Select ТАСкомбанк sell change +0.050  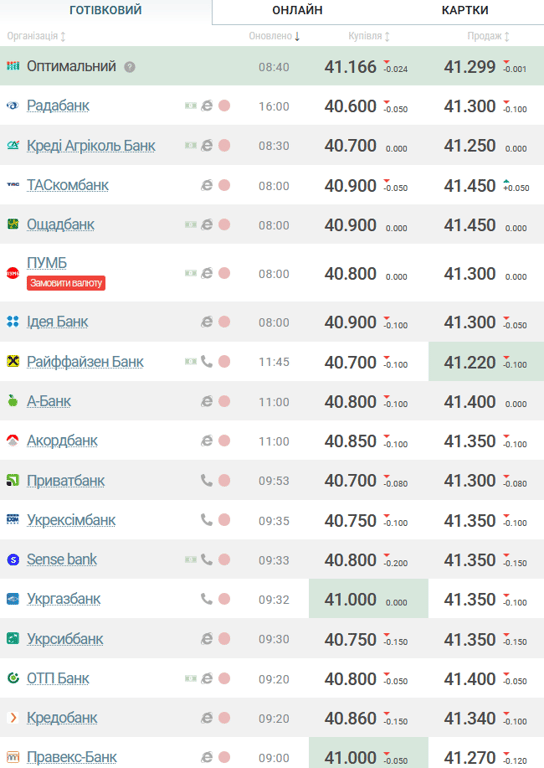tap(516, 187)
